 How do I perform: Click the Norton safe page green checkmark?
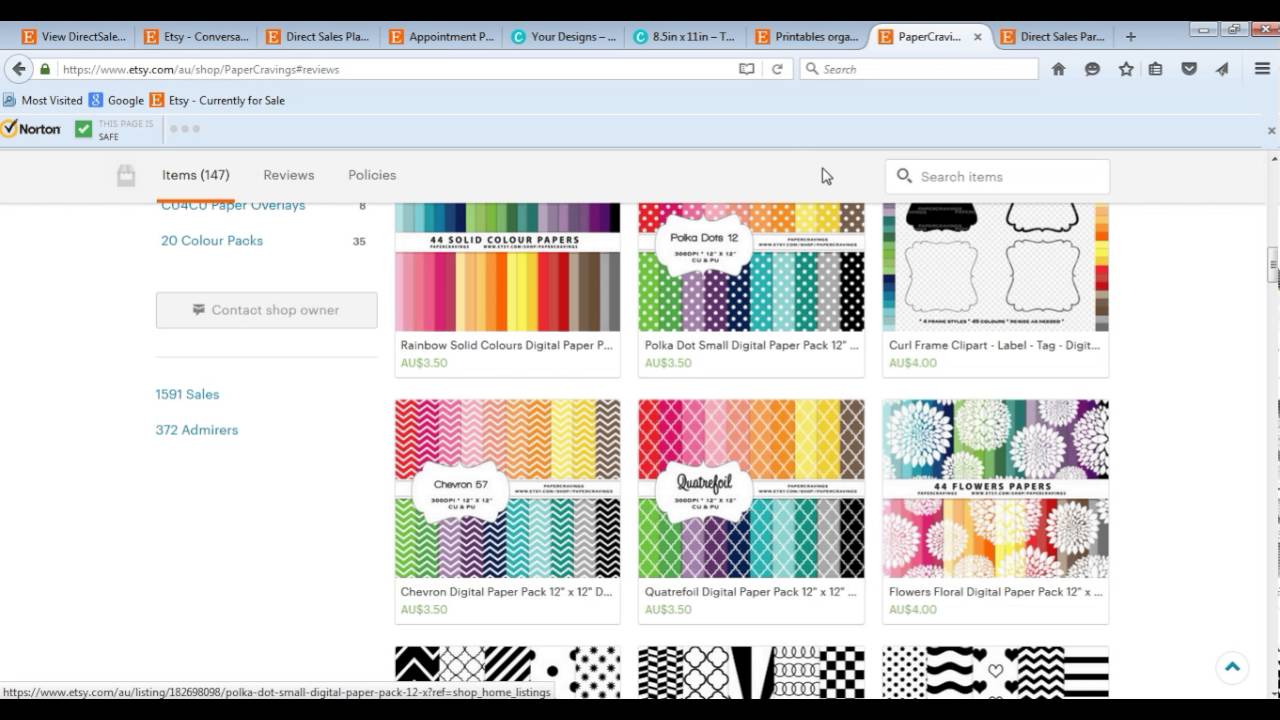click(x=83, y=129)
